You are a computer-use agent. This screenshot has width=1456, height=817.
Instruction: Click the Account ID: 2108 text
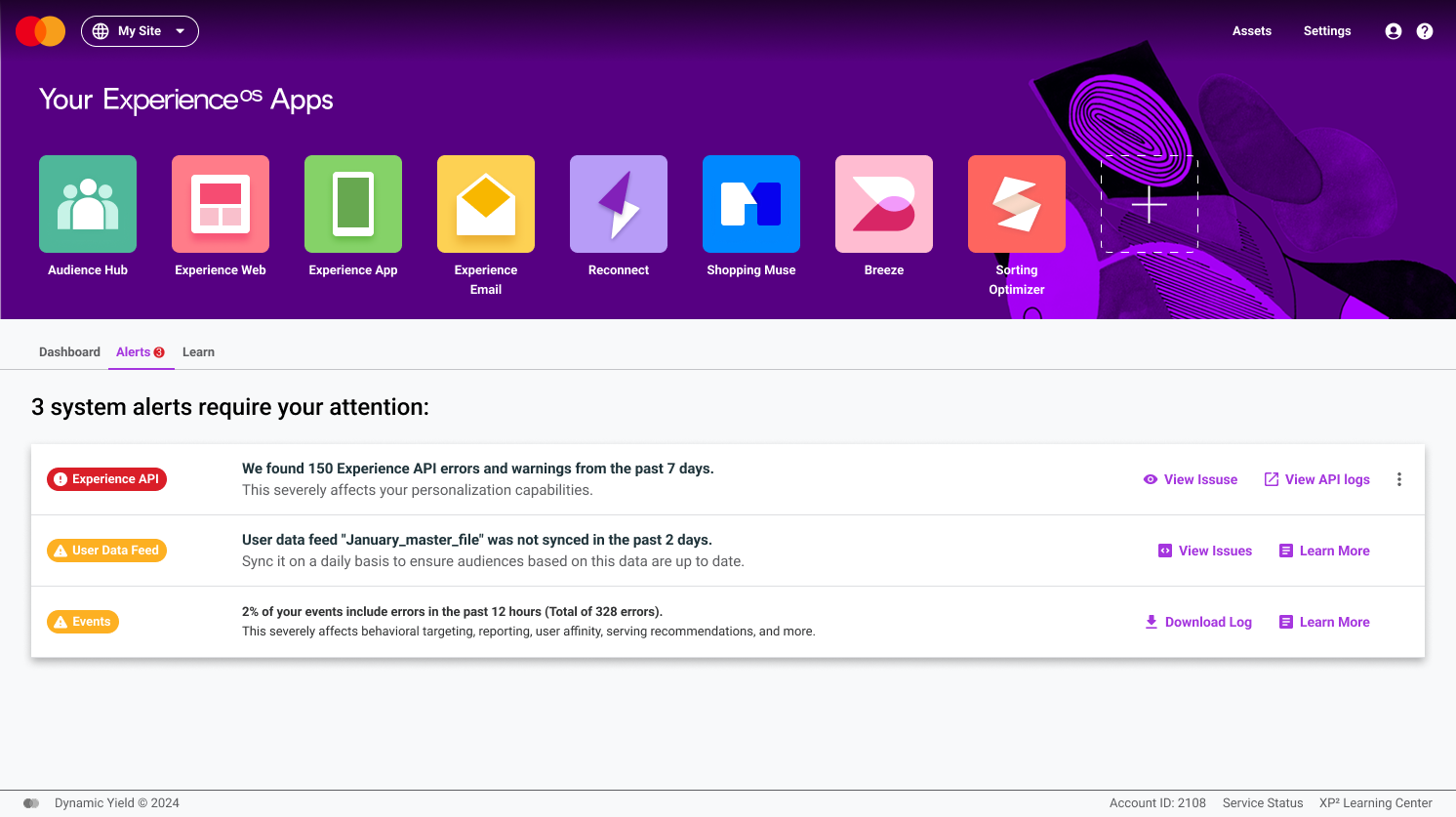pyautogui.click(x=1157, y=803)
